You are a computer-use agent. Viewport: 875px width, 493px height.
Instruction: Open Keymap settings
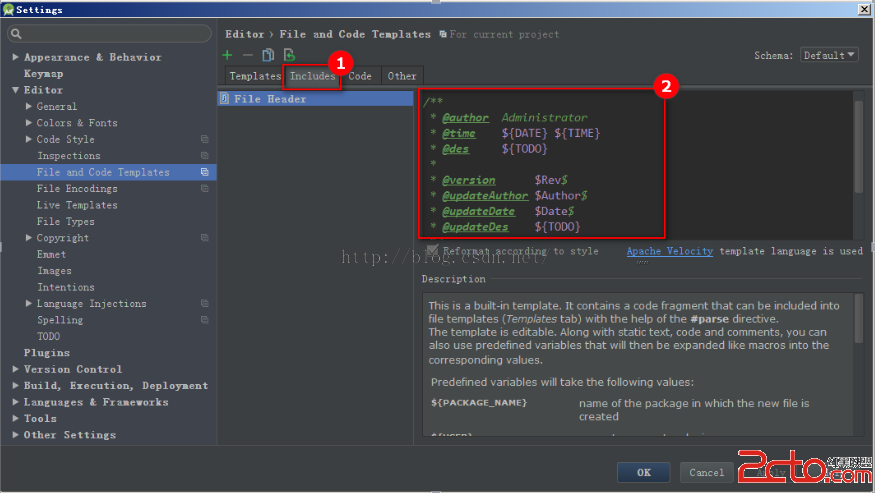[x=43, y=74]
